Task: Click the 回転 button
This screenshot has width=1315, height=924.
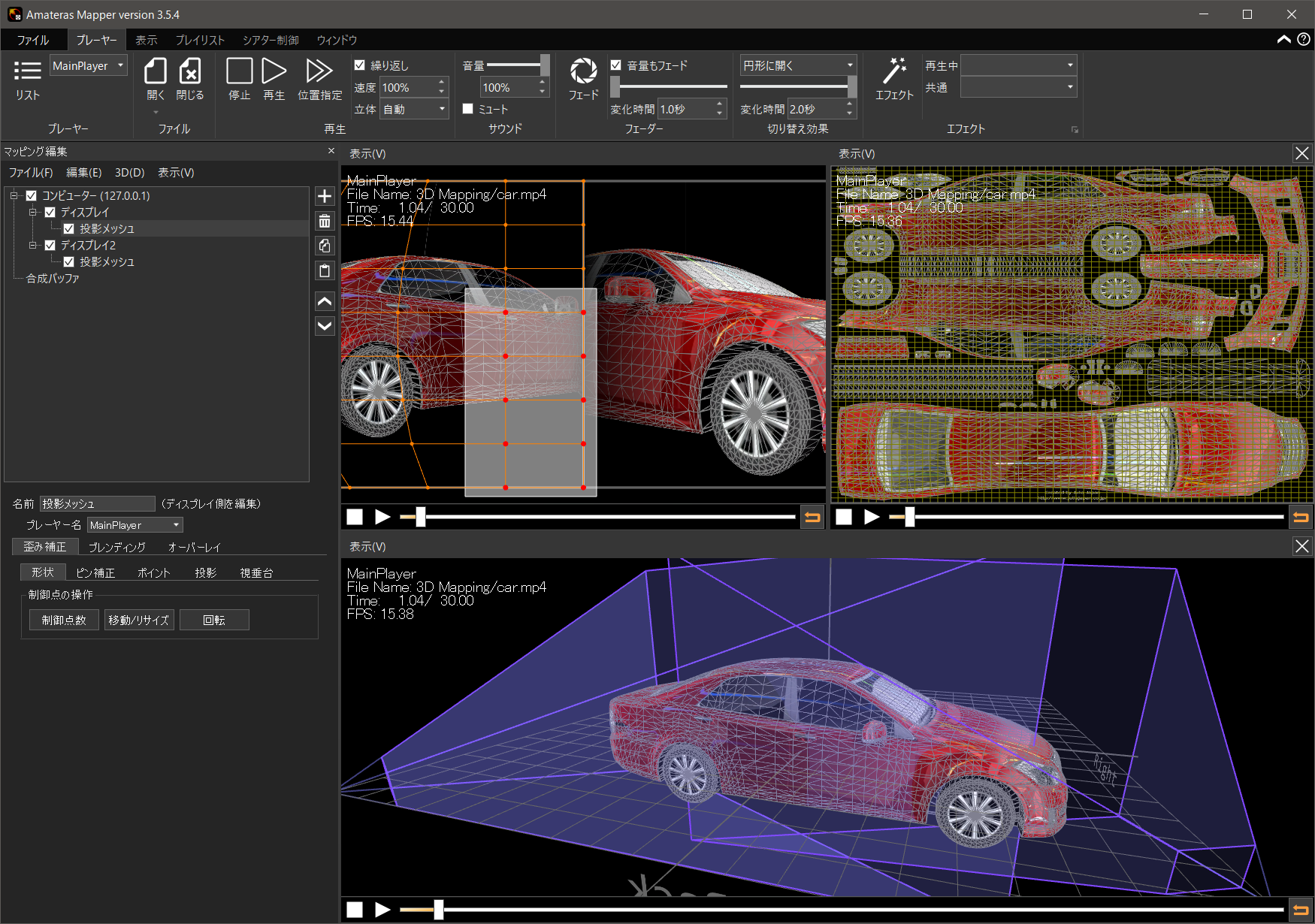Action: click(214, 620)
